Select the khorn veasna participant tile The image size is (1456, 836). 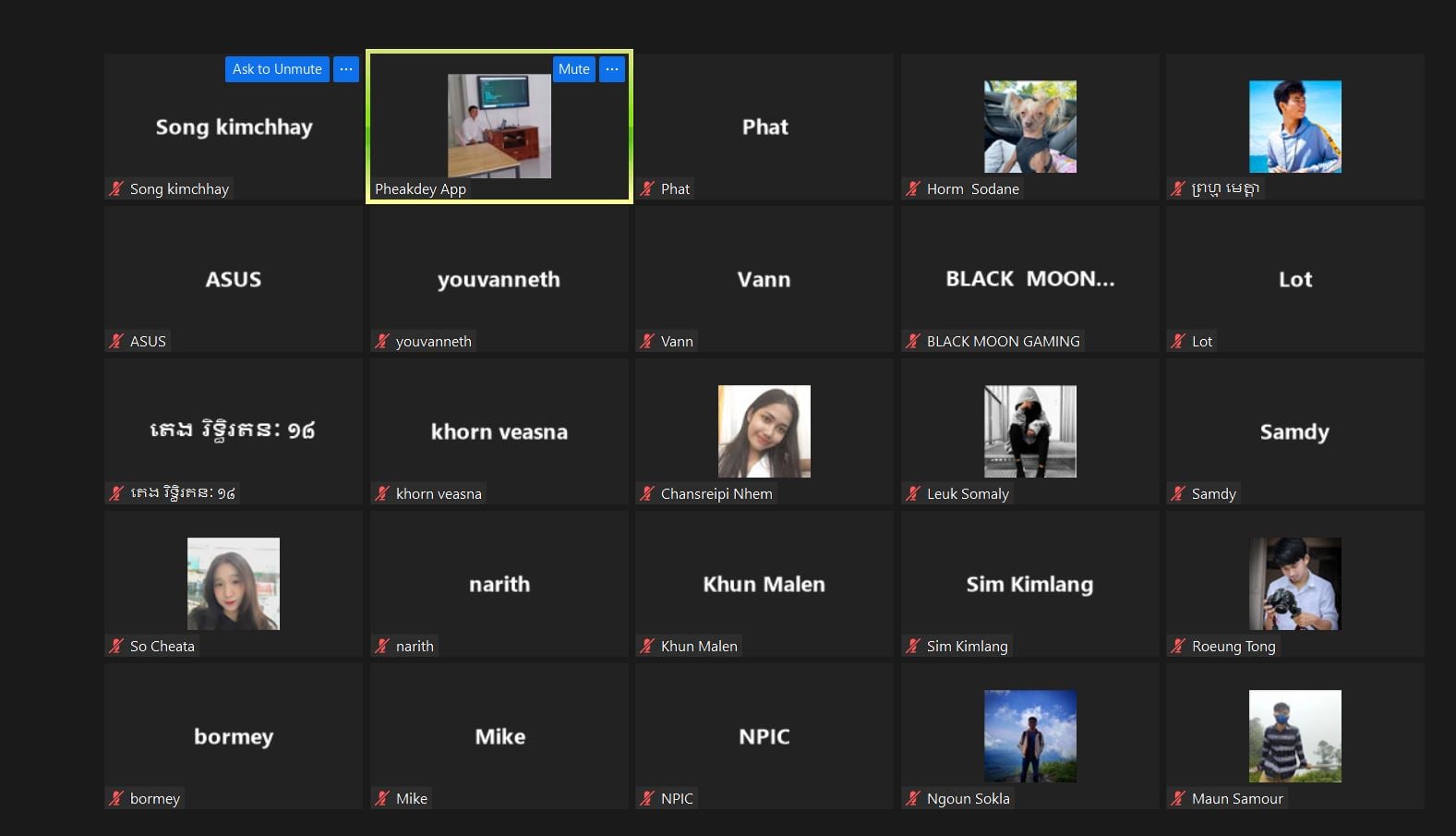pyautogui.click(x=499, y=431)
